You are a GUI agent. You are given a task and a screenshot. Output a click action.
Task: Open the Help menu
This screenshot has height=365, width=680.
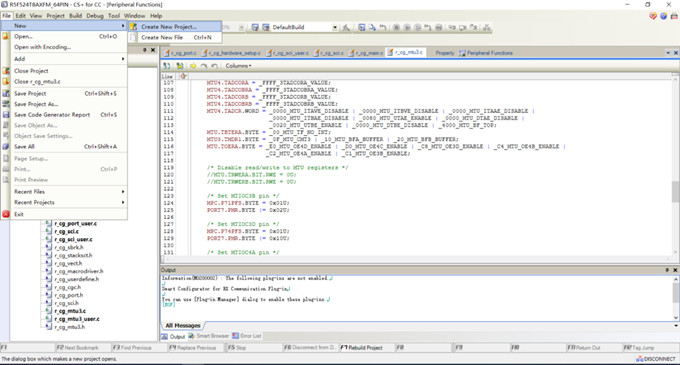click(156, 16)
